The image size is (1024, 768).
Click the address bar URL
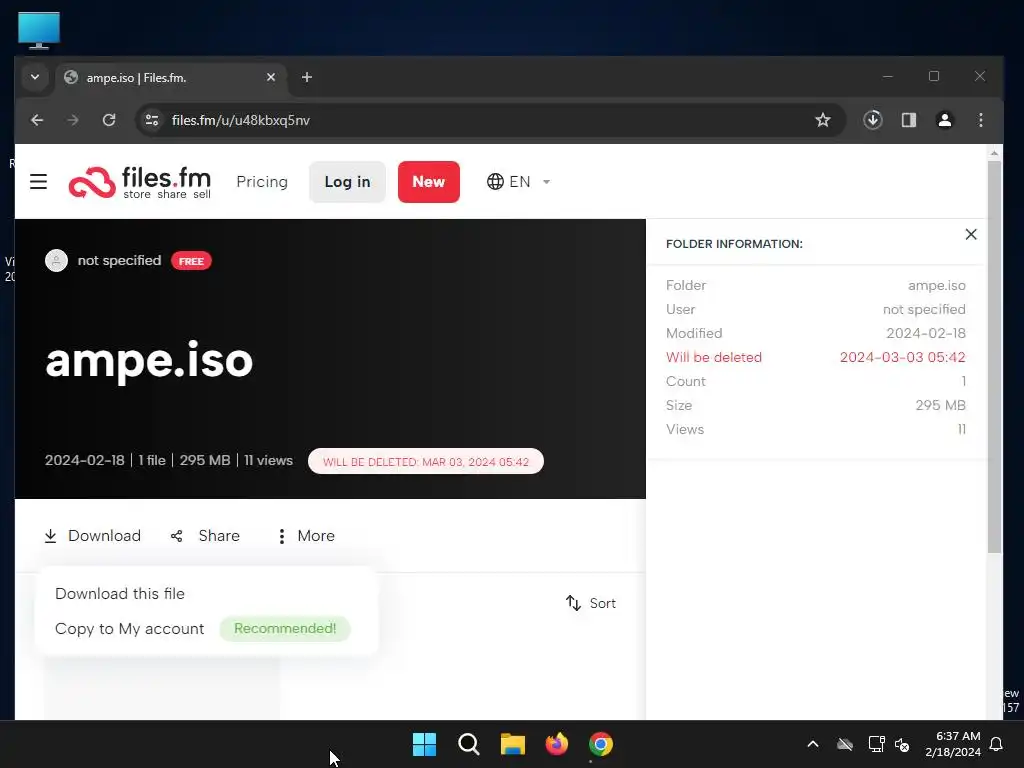pyautogui.click(x=240, y=120)
